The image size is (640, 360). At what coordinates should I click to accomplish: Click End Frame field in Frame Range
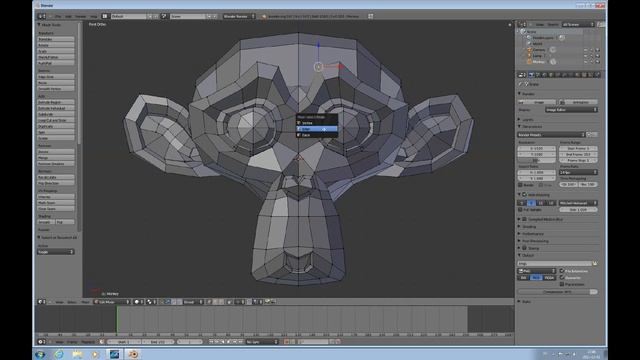click(578, 155)
